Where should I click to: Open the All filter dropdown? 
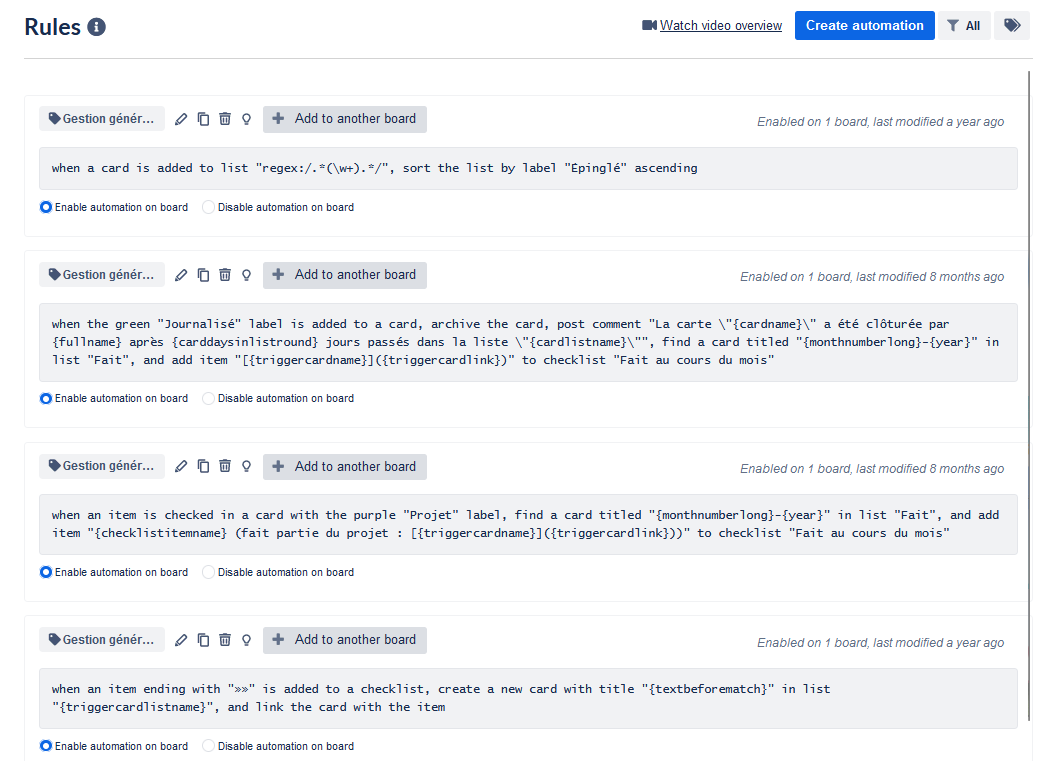click(x=964, y=25)
